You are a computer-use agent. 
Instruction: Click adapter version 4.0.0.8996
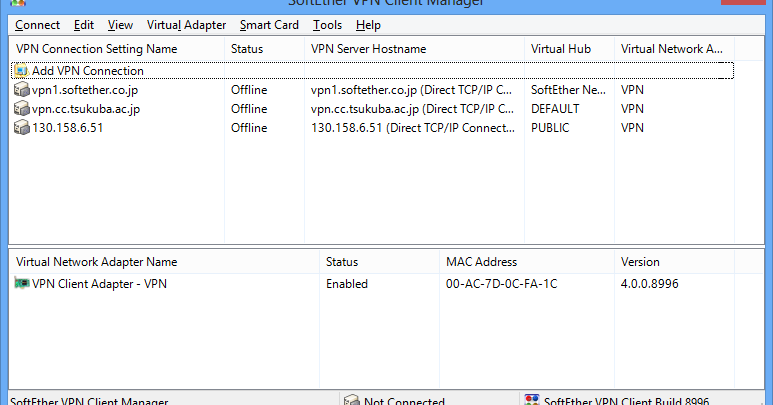click(649, 284)
